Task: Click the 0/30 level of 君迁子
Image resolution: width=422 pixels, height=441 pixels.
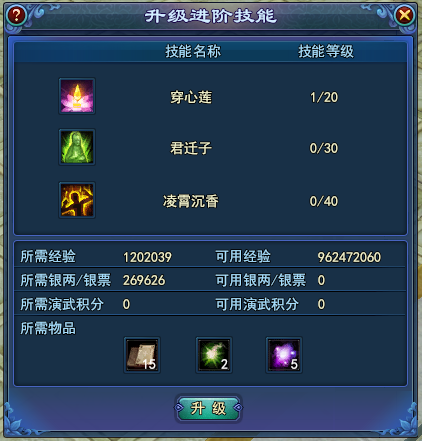Action: 324,148
